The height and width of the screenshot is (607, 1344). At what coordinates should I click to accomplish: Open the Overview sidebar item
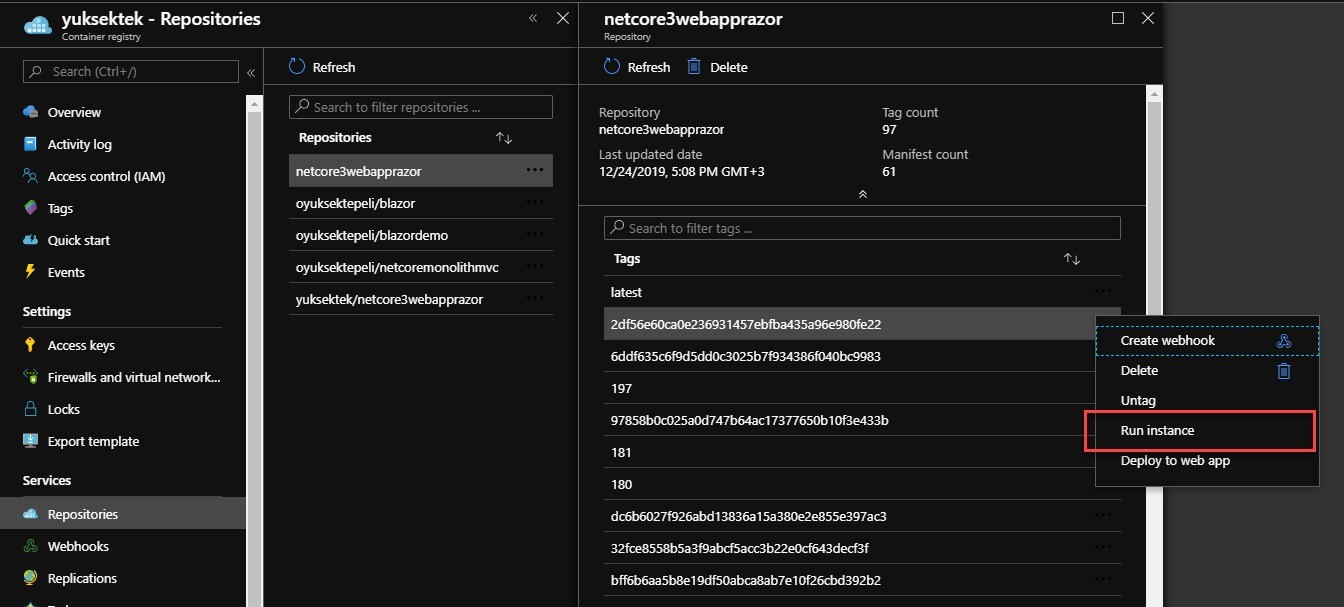[x=74, y=112]
